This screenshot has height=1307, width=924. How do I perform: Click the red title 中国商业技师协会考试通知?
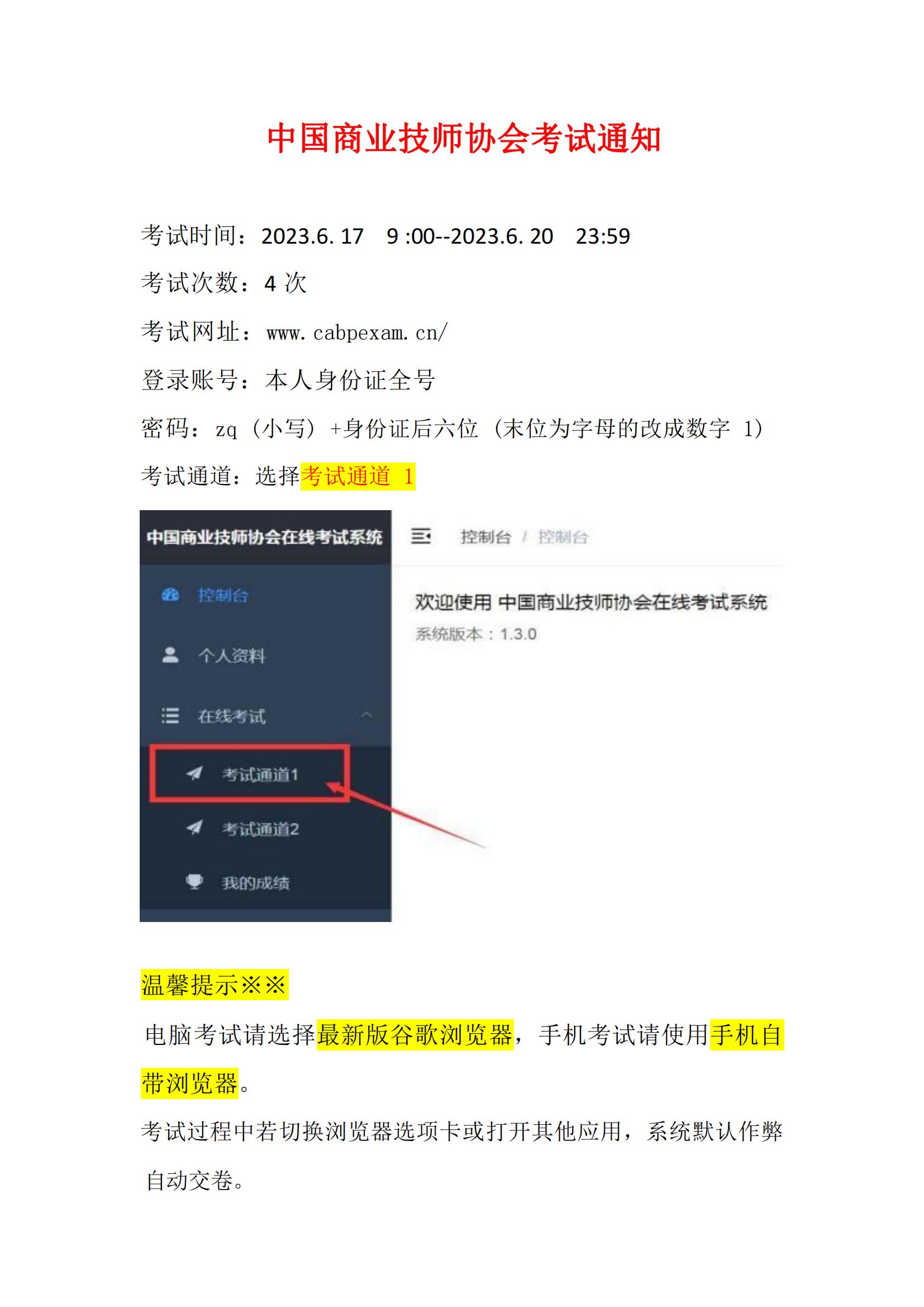click(464, 139)
